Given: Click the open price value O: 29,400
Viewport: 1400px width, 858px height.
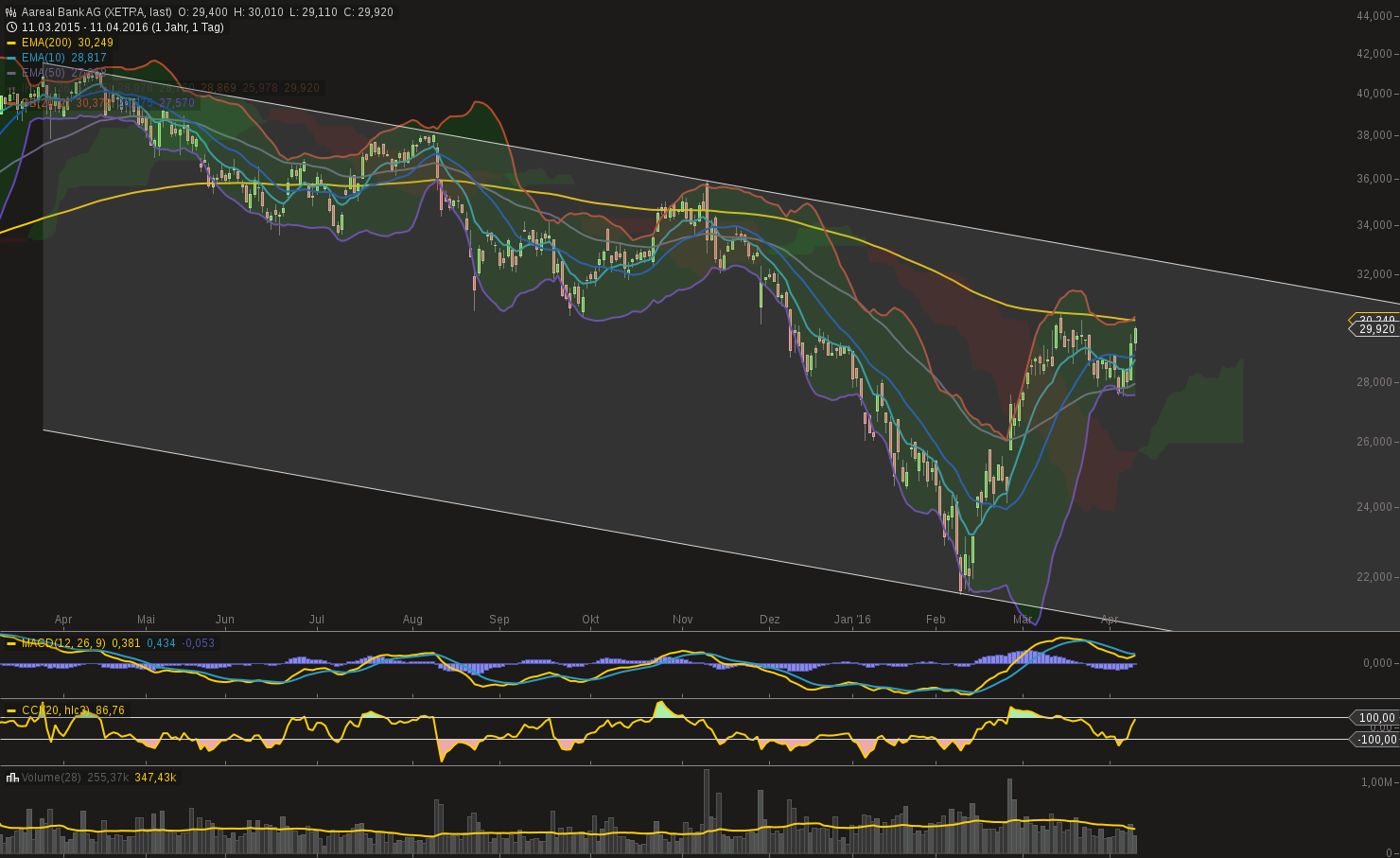Looking at the screenshot, I should point(202,12).
